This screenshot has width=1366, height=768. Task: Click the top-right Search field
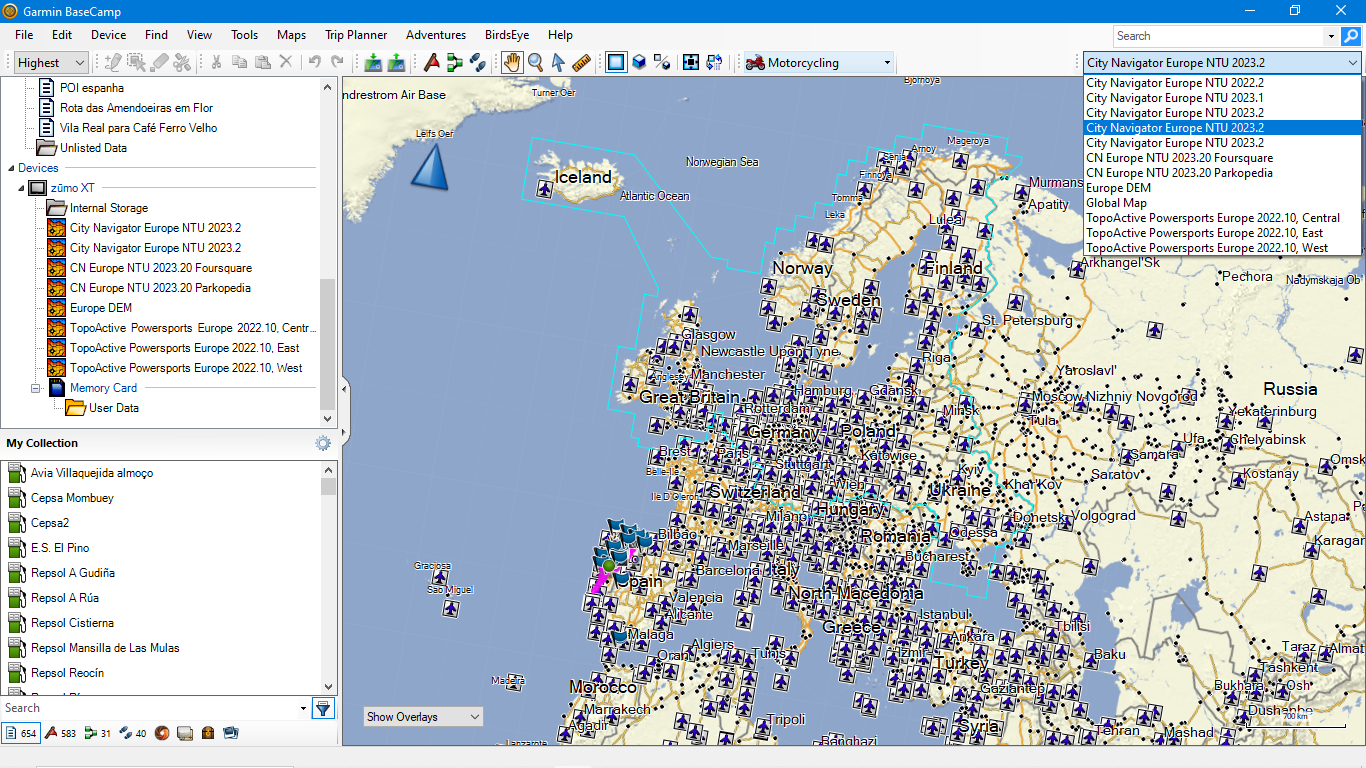[x=1219, y=36]
